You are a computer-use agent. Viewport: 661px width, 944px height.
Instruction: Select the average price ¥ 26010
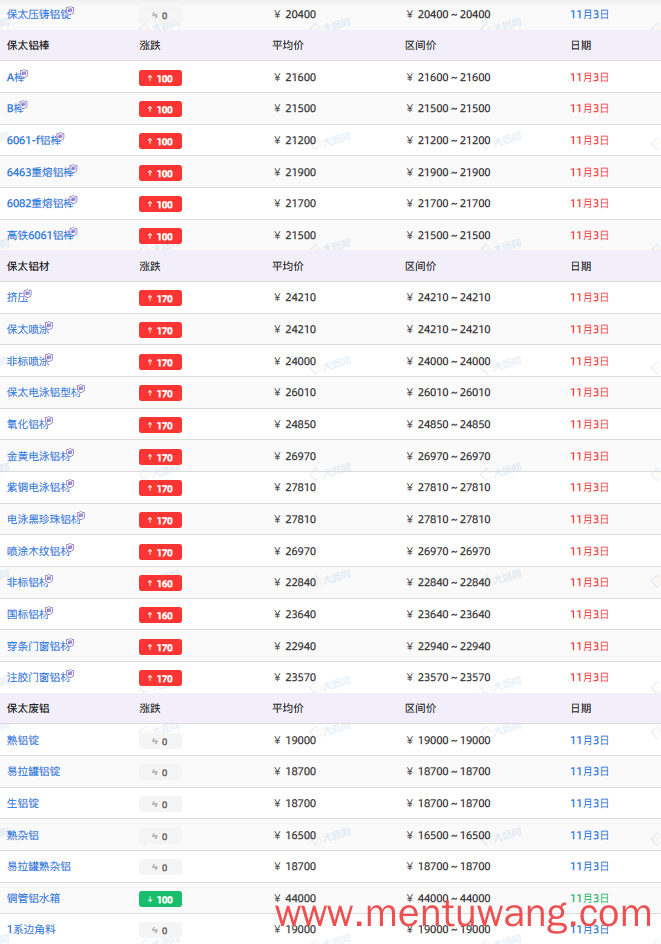[295, 393]
